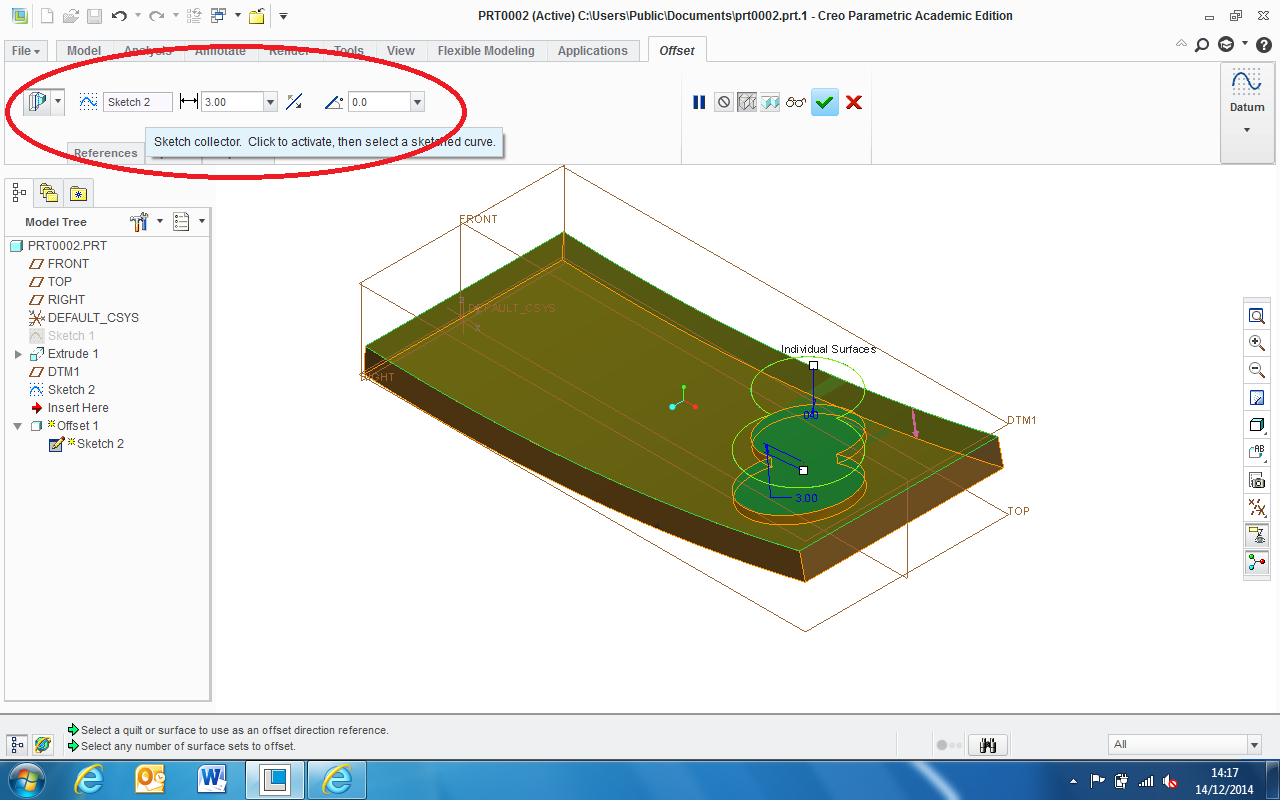Select DEFAULT_CSYS in the model tree
This screenshot has width=1280, height=800.
point(84,318)
